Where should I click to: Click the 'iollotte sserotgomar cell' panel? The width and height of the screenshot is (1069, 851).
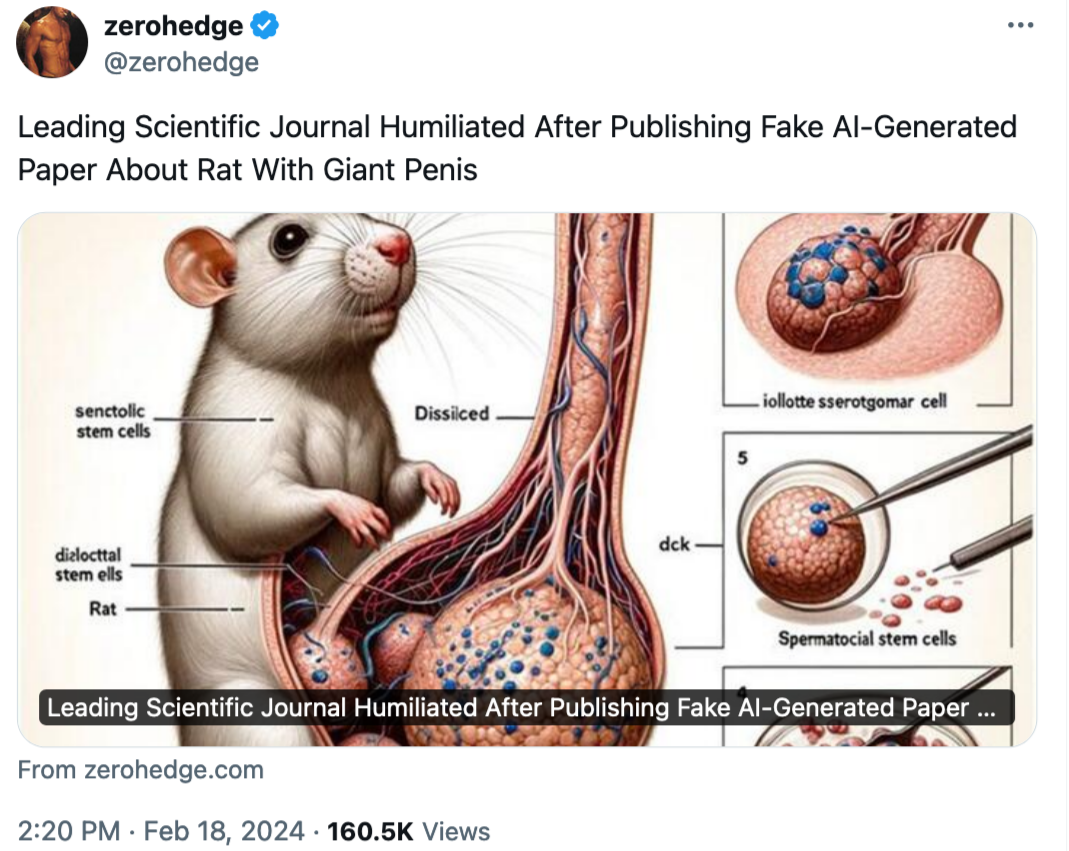pos(867,310)
